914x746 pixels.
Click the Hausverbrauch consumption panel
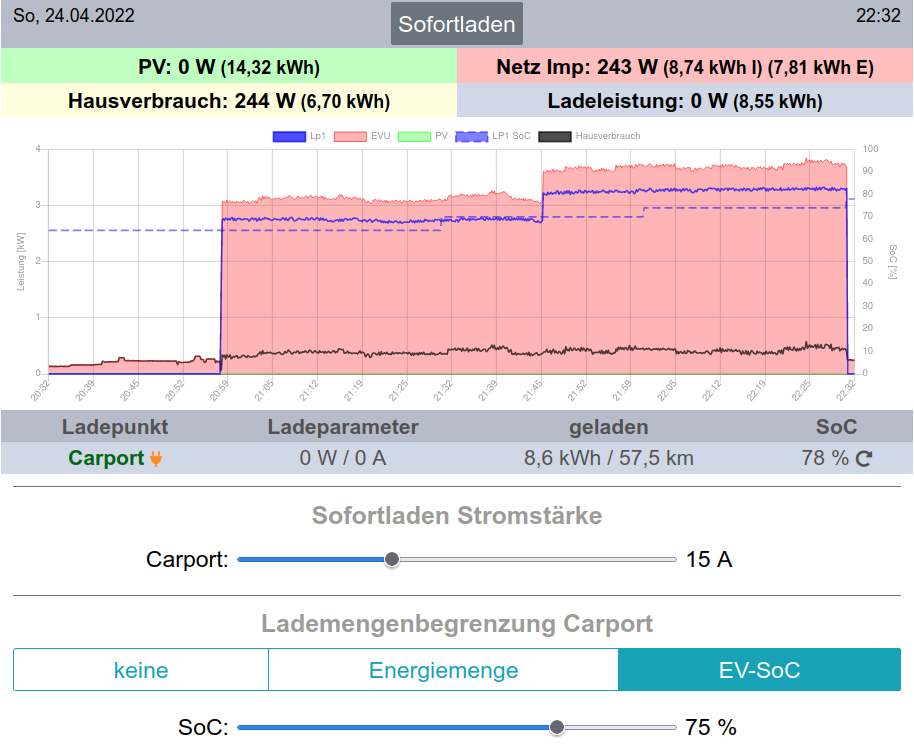[x=228, y=100]
